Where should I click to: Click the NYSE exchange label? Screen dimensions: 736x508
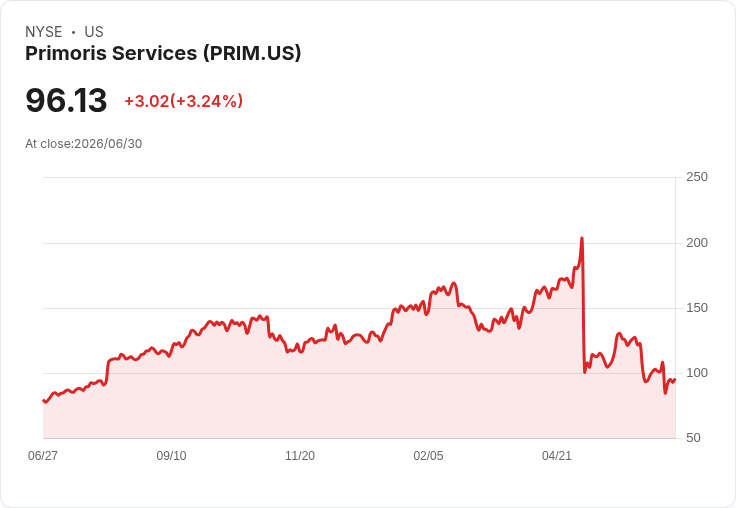(44, 32)
